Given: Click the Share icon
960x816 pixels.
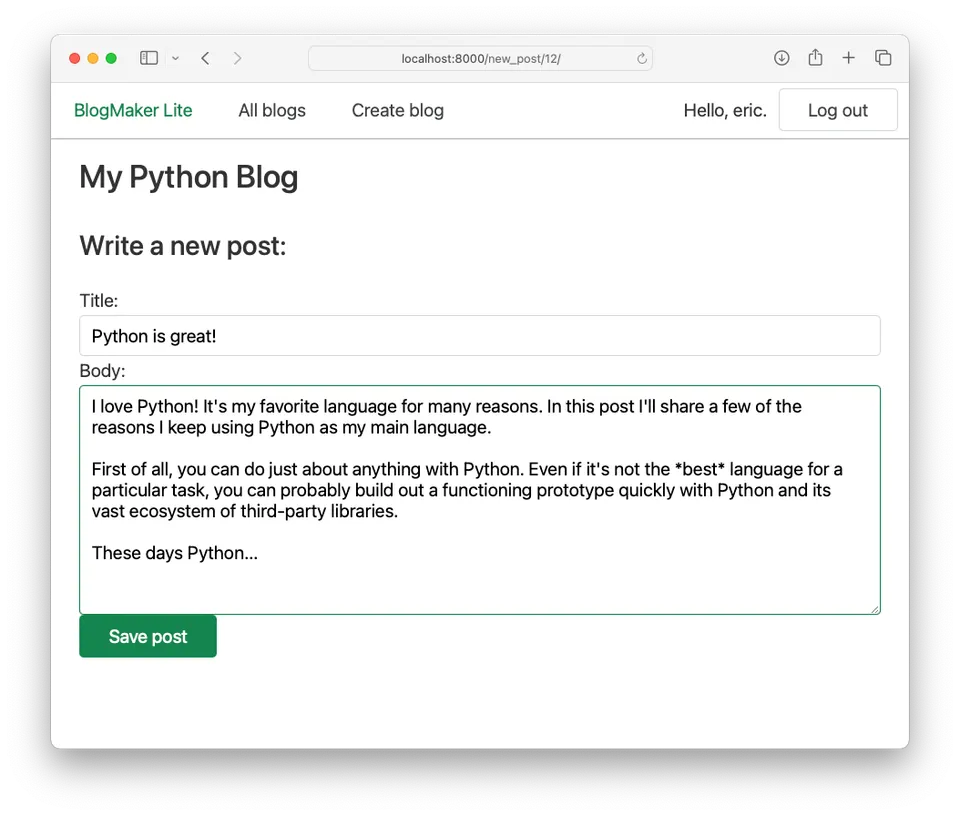Looking at the screenshot, I should click(x=815, y=58).
